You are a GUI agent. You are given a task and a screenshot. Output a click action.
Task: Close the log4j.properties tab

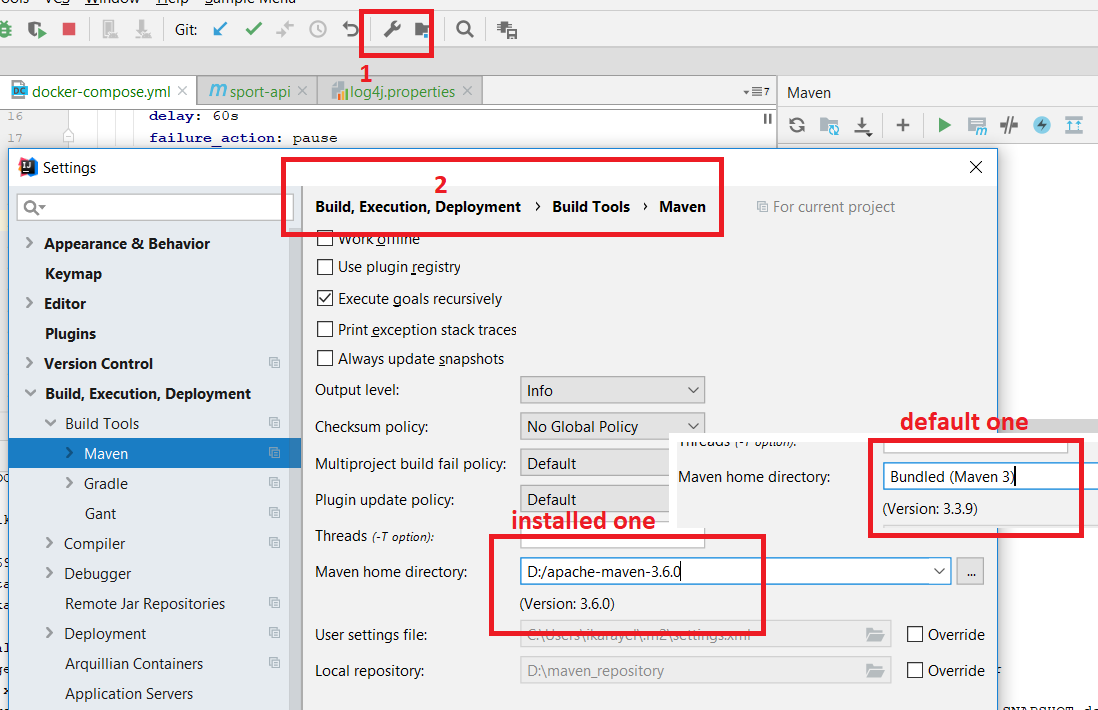(468, 91)
